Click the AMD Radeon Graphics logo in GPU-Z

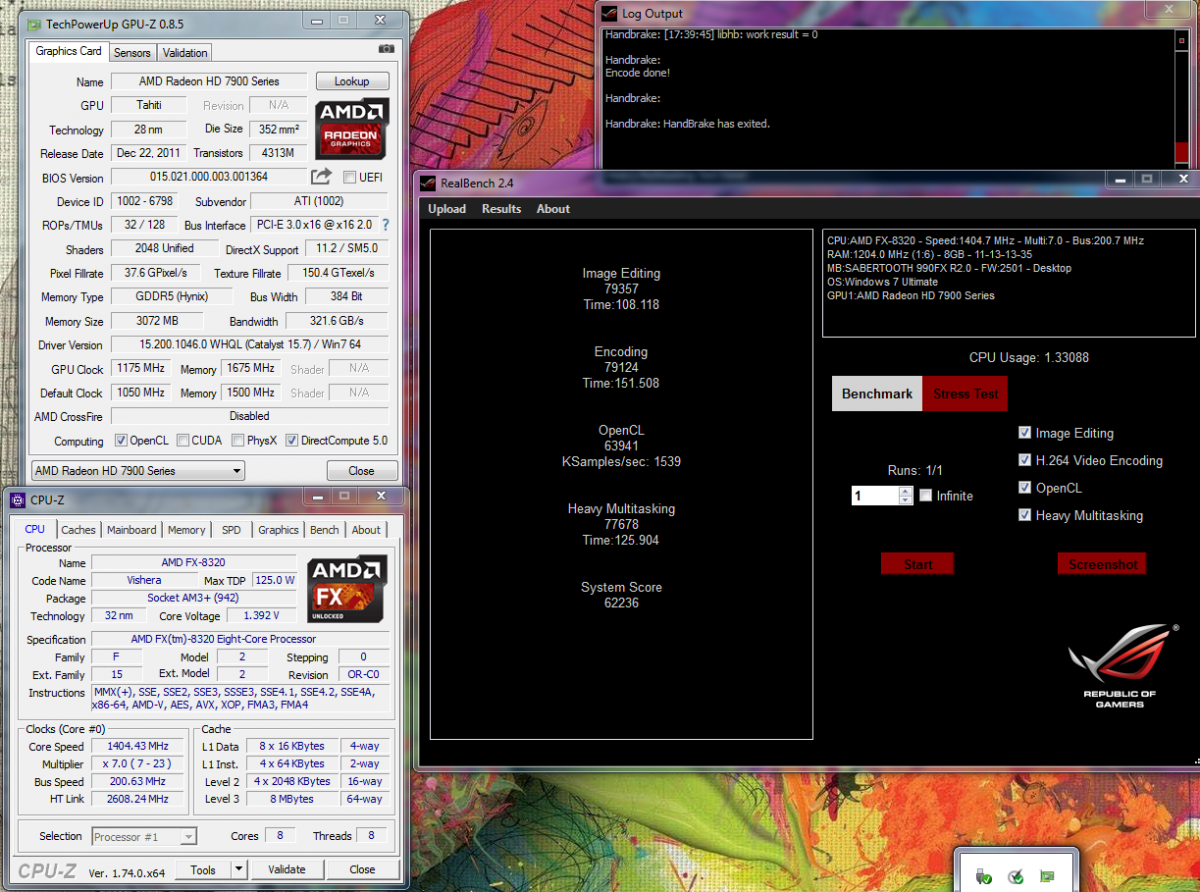pos(352,129)
